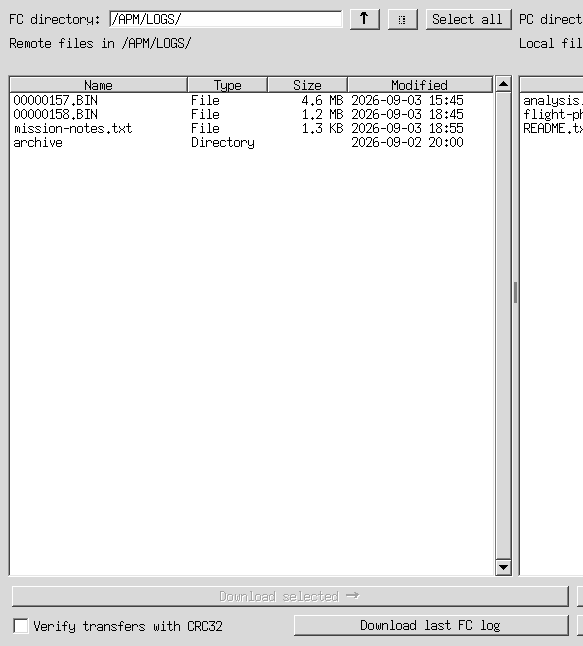The width and height of the screenshot is (583, 646).
Task: Click the Download selected button
Action: coord(290,596)
